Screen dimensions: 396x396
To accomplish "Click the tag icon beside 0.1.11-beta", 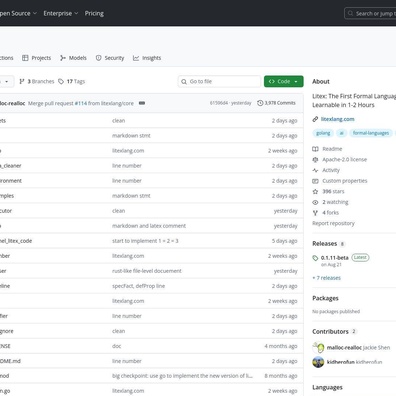I will click(315, 258).
